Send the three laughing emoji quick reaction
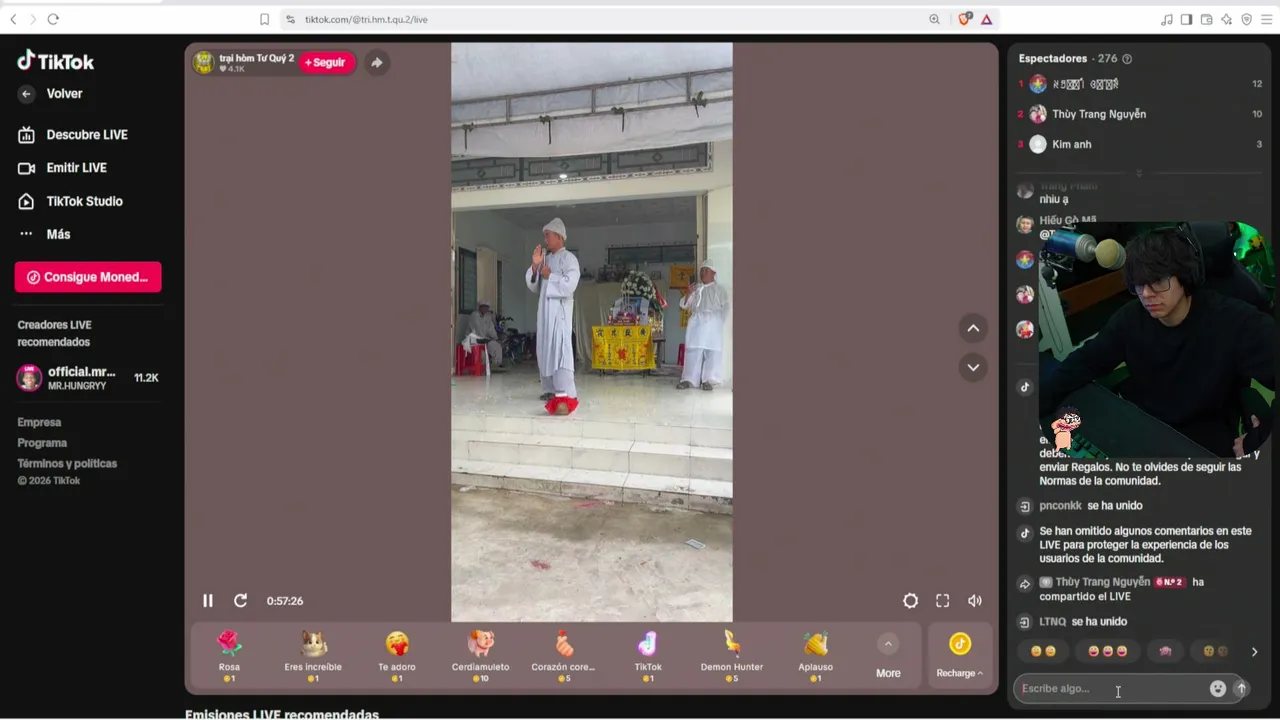This screenshot has width=1280, height=720. pos(1107,652)
